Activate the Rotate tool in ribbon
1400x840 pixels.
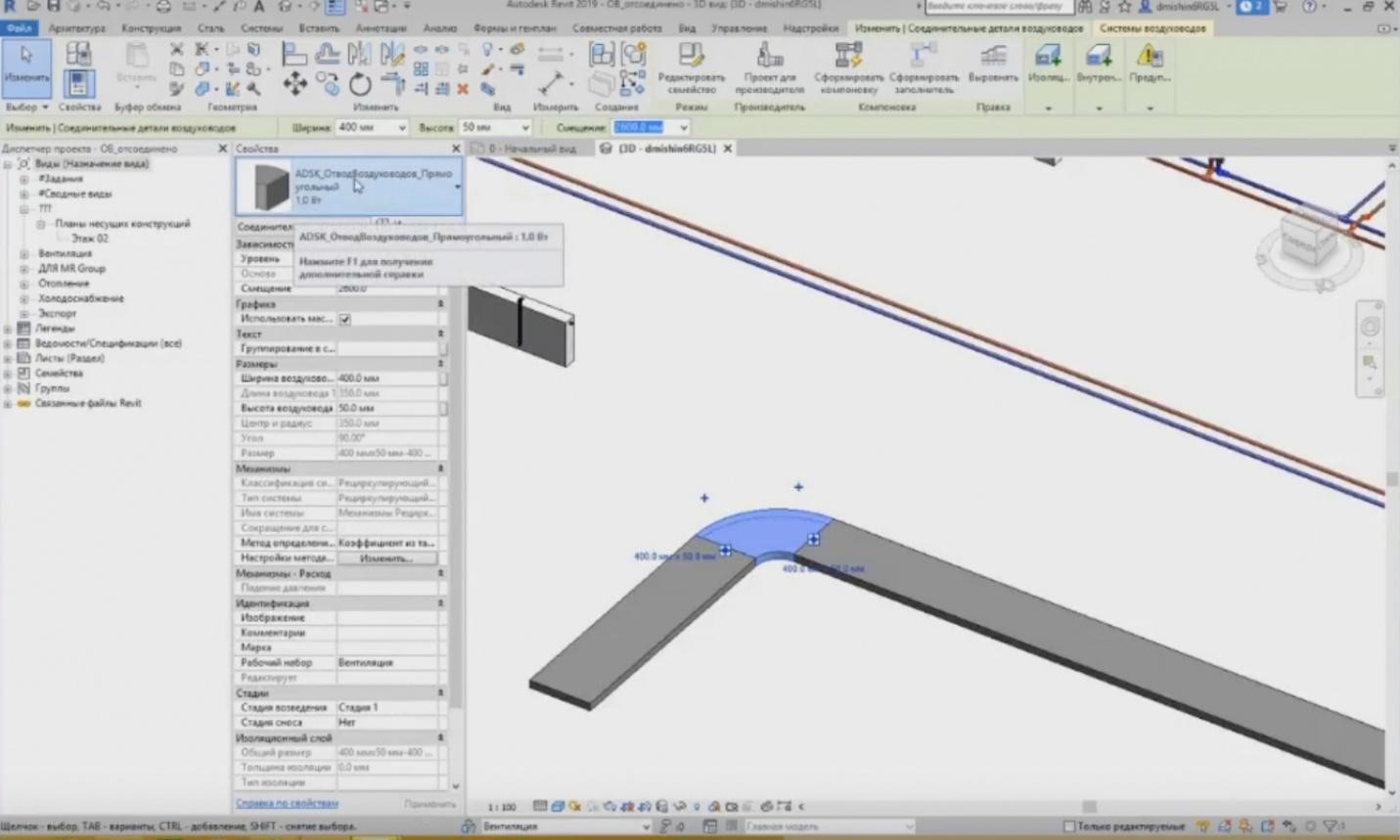(x=360, y=85)
